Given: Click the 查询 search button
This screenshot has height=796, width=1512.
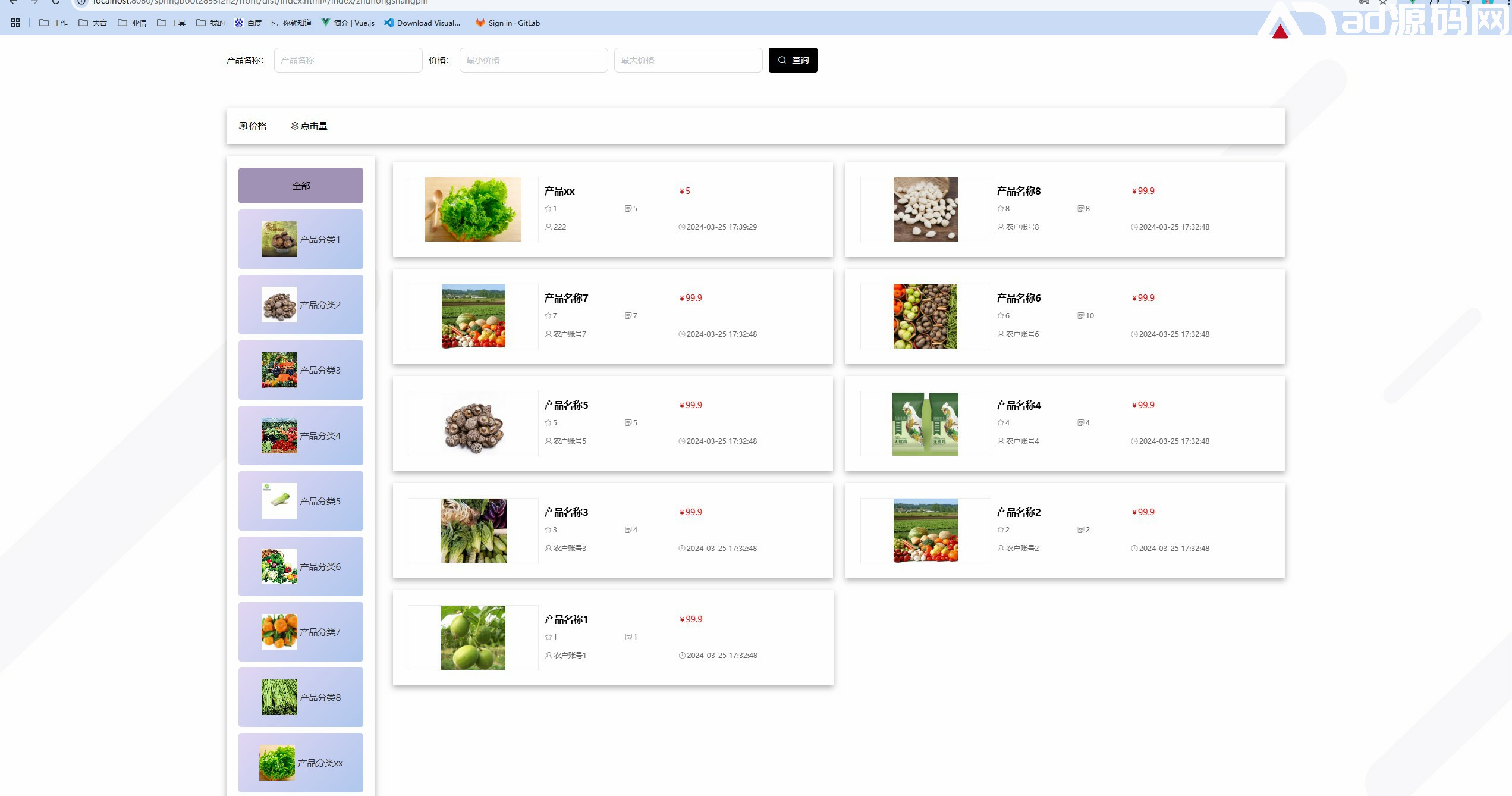Looking at the screenshot, I should (793, 60).
